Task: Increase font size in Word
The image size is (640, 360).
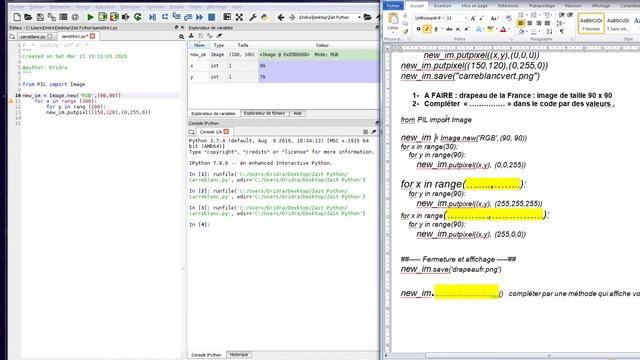Action: 473,18
